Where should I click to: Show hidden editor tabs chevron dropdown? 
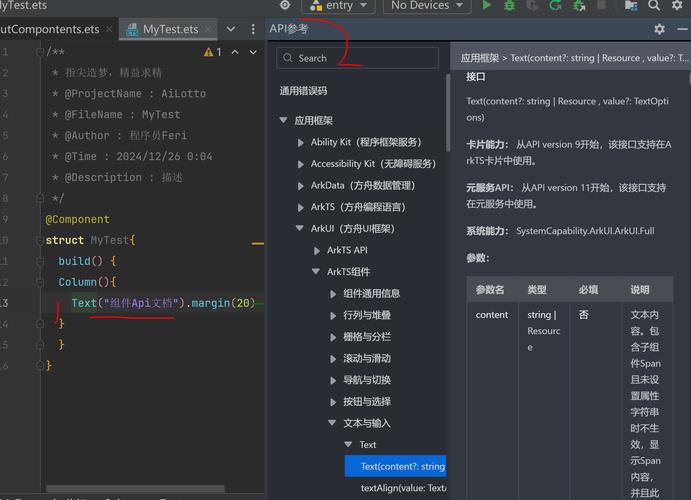click(x=231, y=29)
